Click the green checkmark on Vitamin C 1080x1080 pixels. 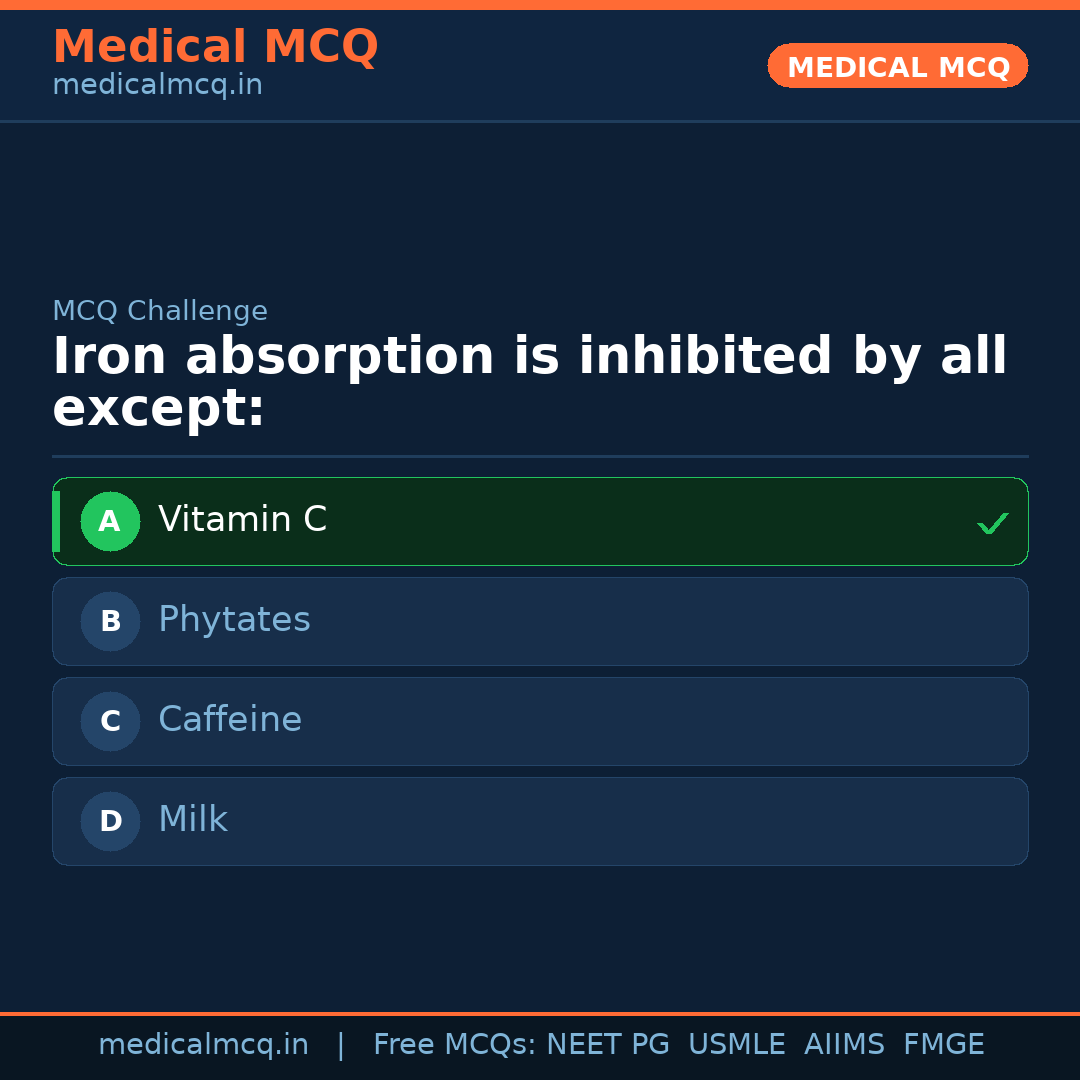click(x=992, y=523)
